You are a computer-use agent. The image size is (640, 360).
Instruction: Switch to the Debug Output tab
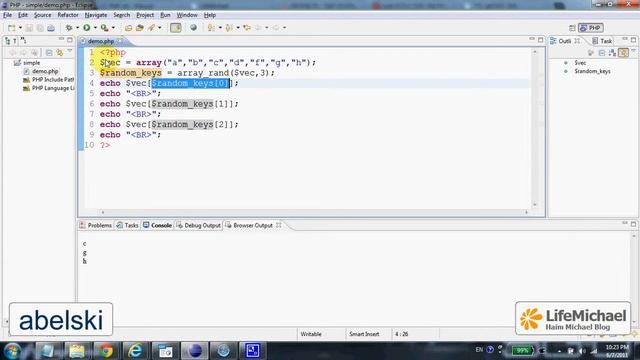coord(198,225)
